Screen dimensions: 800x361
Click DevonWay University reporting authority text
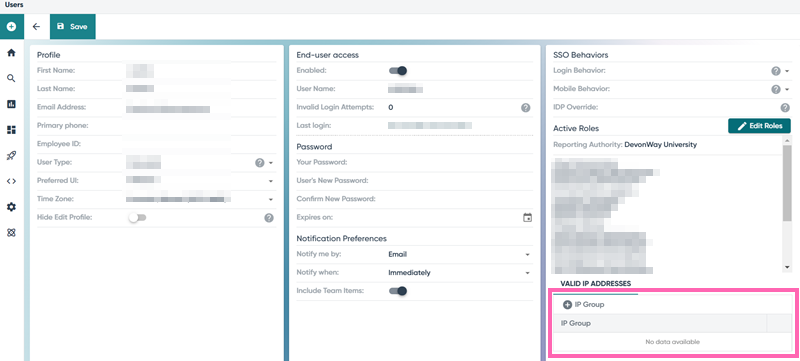click(x=660, y=145)
